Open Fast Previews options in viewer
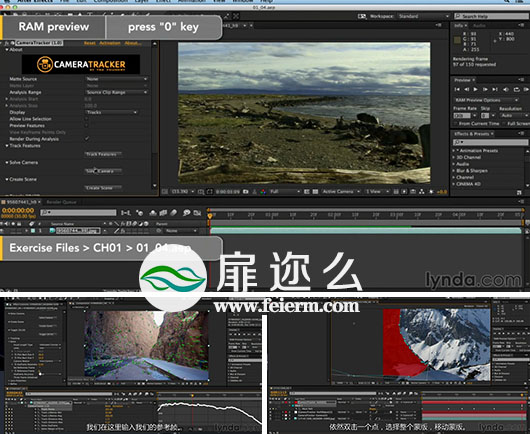 [404, 192]
